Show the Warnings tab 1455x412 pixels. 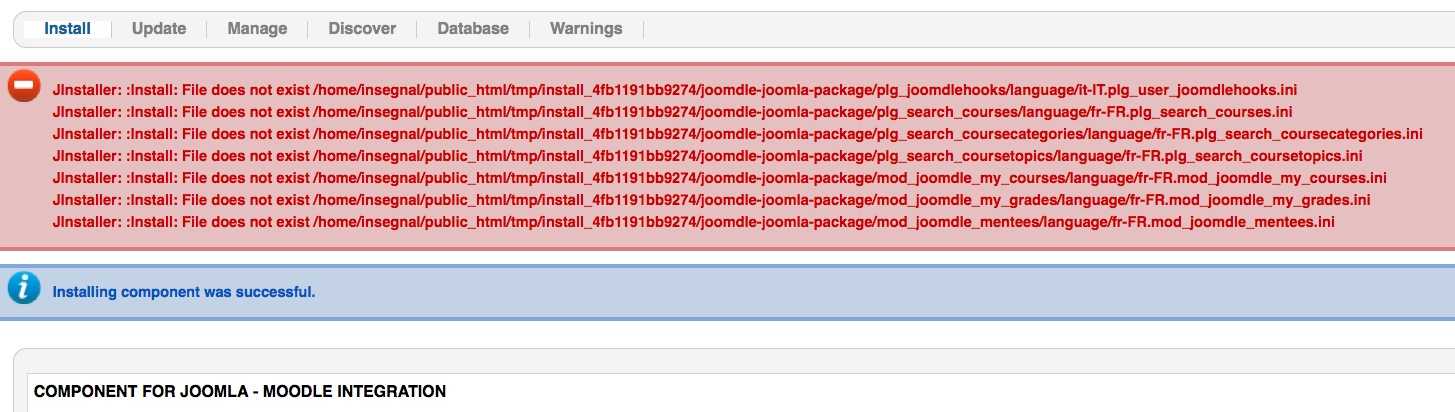pos(586,29)
